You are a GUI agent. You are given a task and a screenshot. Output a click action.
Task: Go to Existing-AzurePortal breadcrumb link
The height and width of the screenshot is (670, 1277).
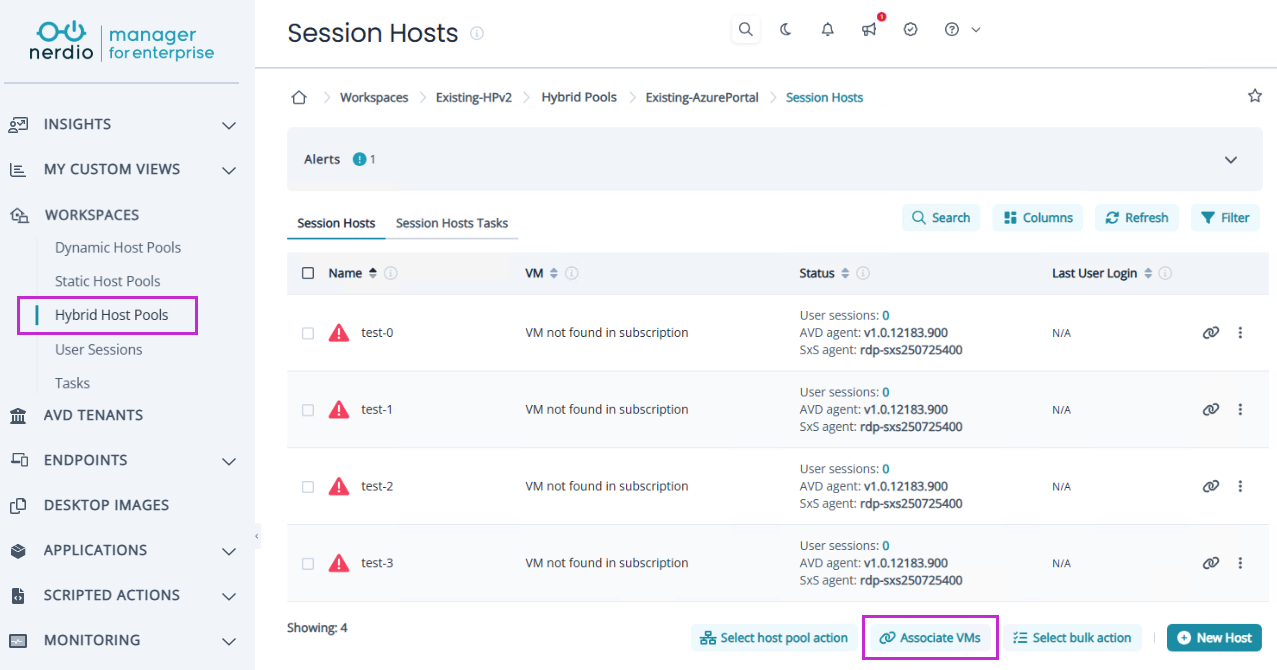[702, 97]
